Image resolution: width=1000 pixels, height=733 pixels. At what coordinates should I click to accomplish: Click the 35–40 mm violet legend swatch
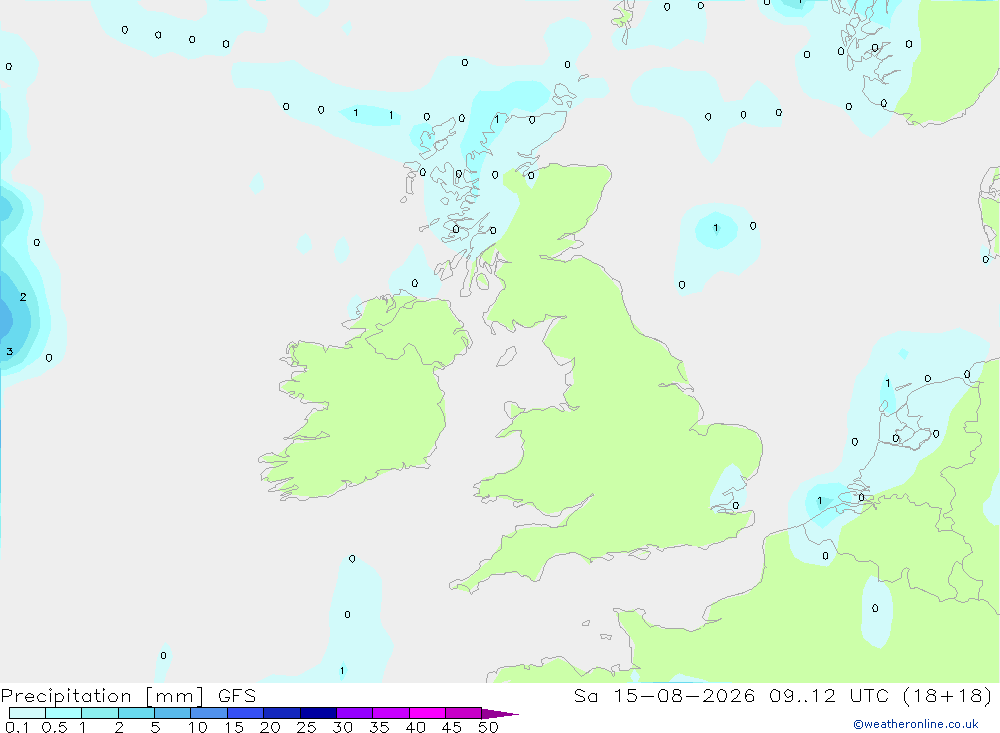click(x=391, y=713)
